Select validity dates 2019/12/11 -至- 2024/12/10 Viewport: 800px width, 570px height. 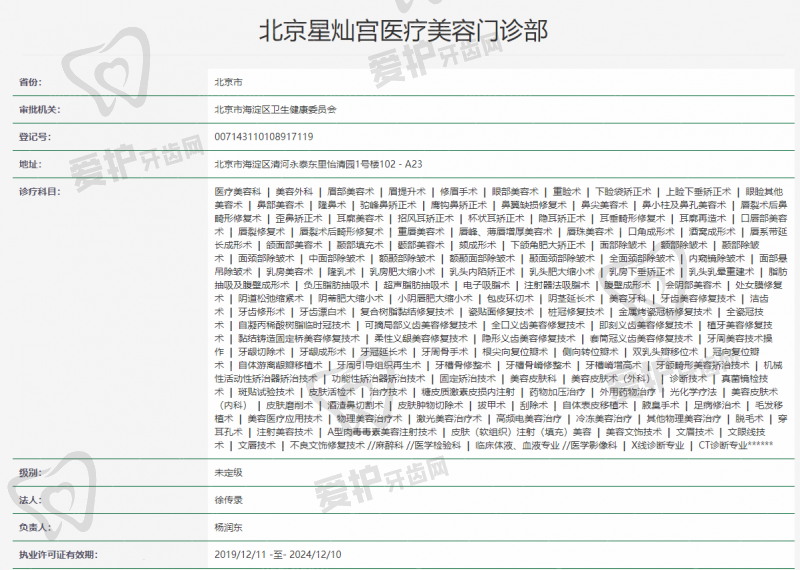coord(278,552)
